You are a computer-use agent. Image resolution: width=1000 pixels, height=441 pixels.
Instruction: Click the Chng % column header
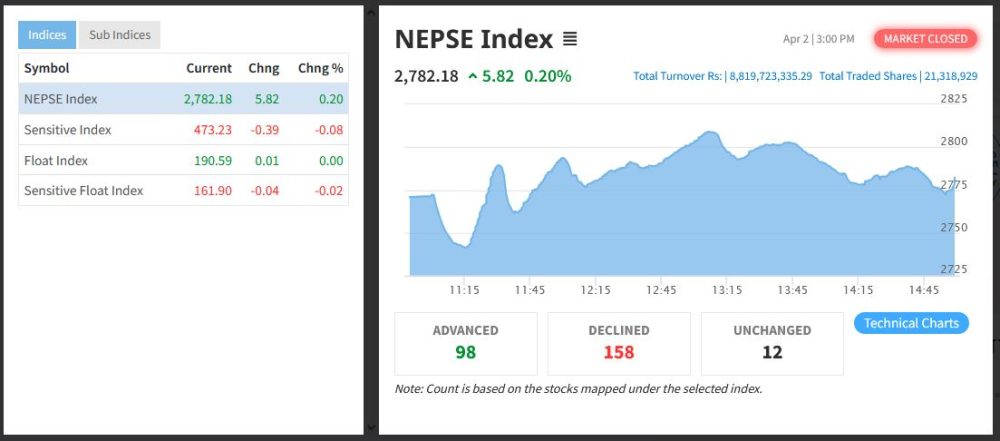tap(320, 68)
